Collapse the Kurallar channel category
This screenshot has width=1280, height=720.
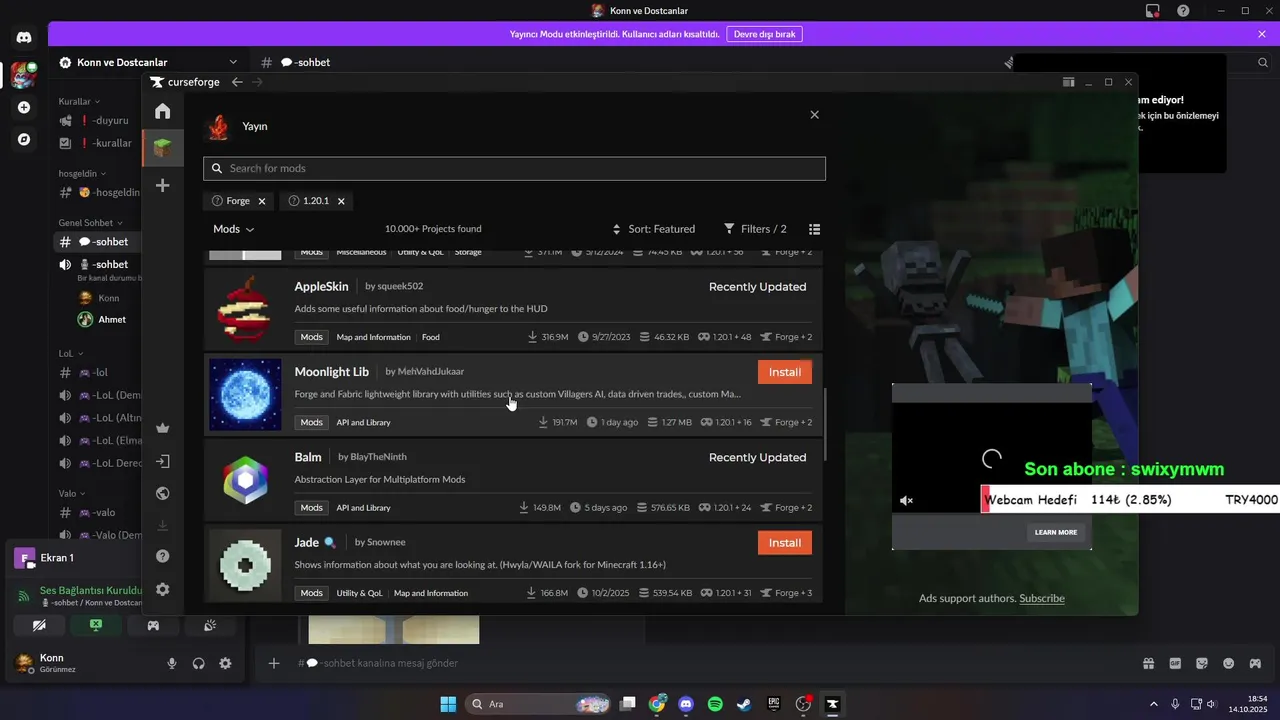(78, 102)
